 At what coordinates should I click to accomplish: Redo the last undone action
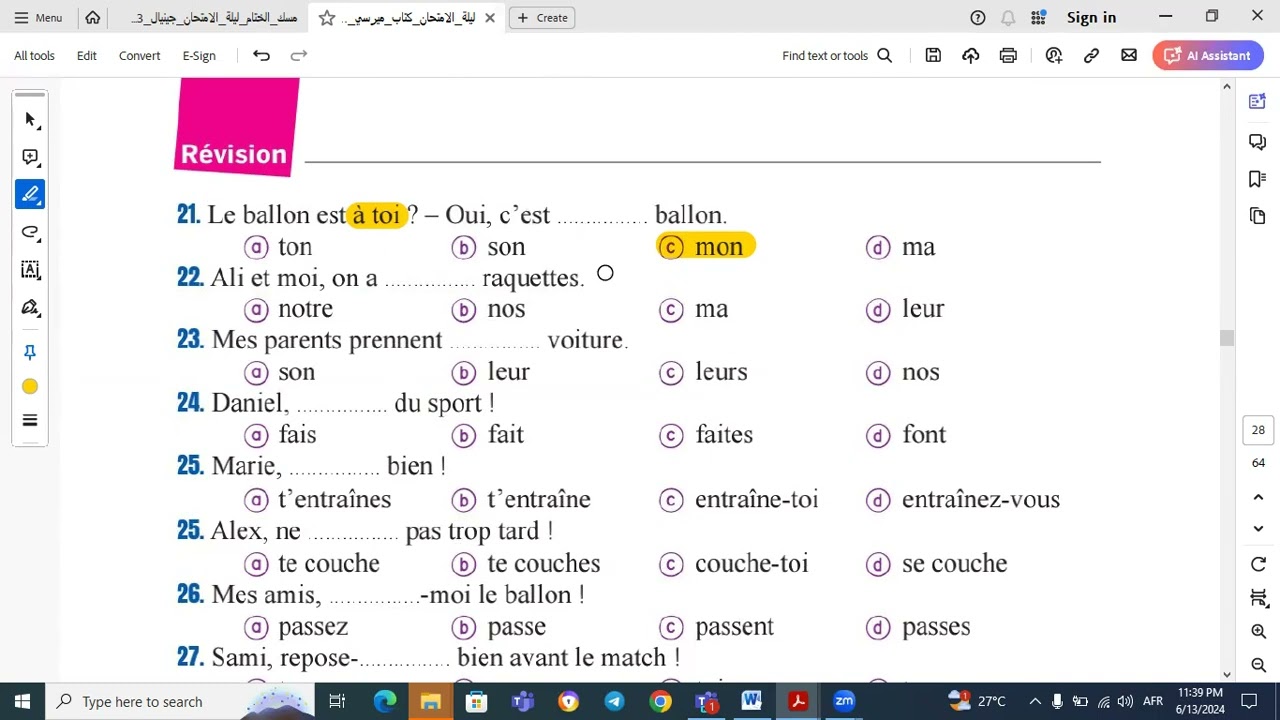pos(298,56)
